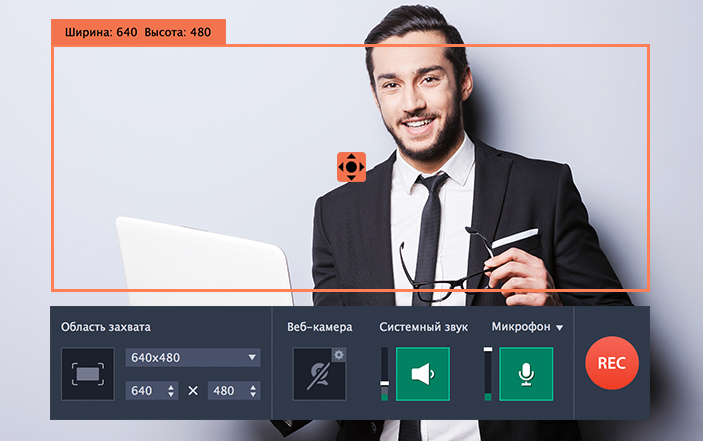
Task: Mute system sound with the green speaker button
Action: coord(422,374)
